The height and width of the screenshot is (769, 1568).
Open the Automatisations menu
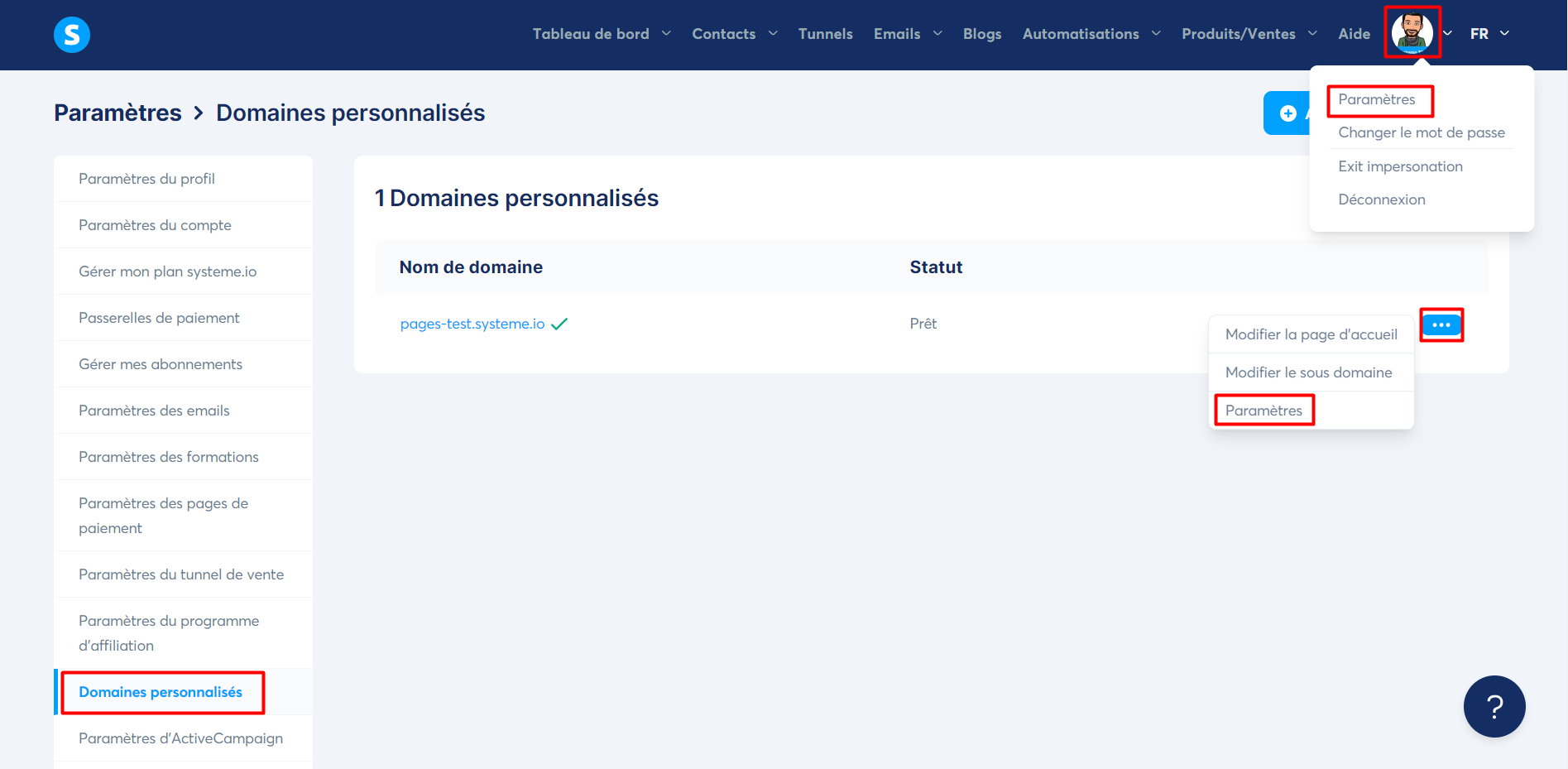1081,33
